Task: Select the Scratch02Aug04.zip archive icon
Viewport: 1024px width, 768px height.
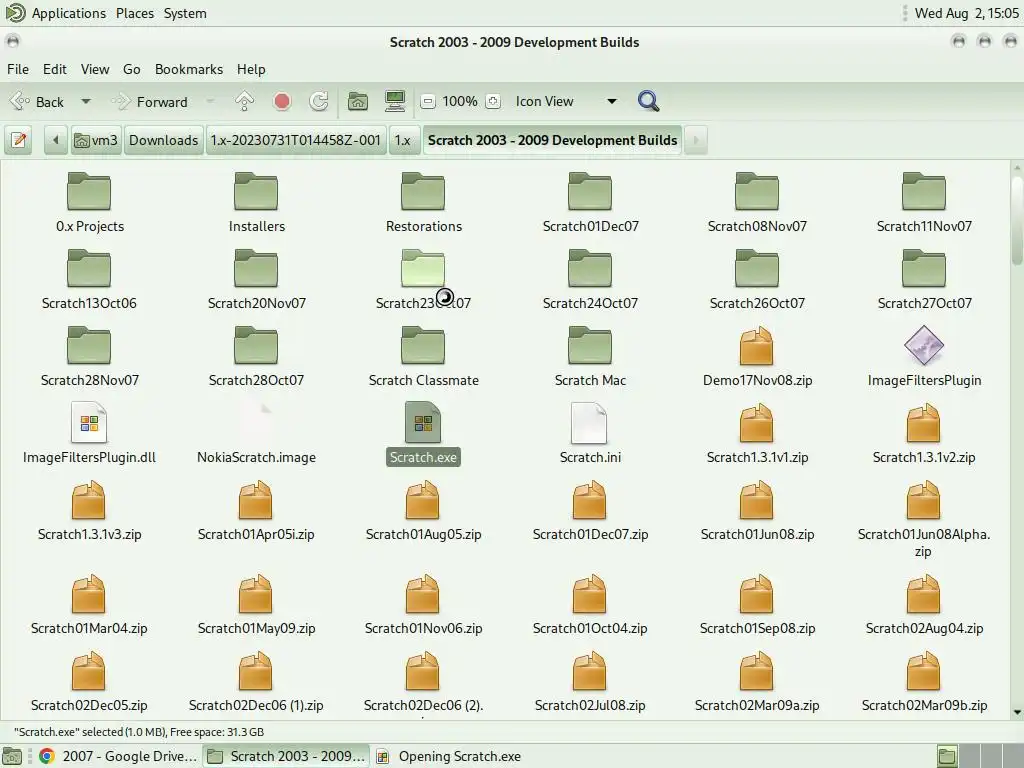Action: pos(923,594)
